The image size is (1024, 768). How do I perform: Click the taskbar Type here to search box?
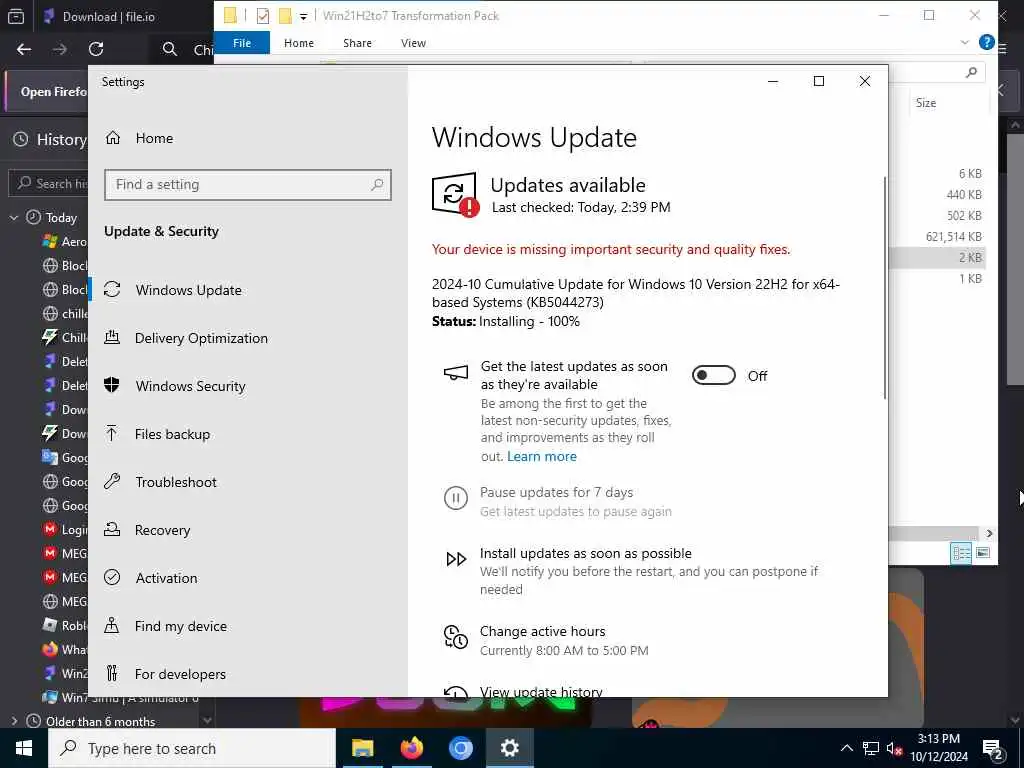point(192,748)
